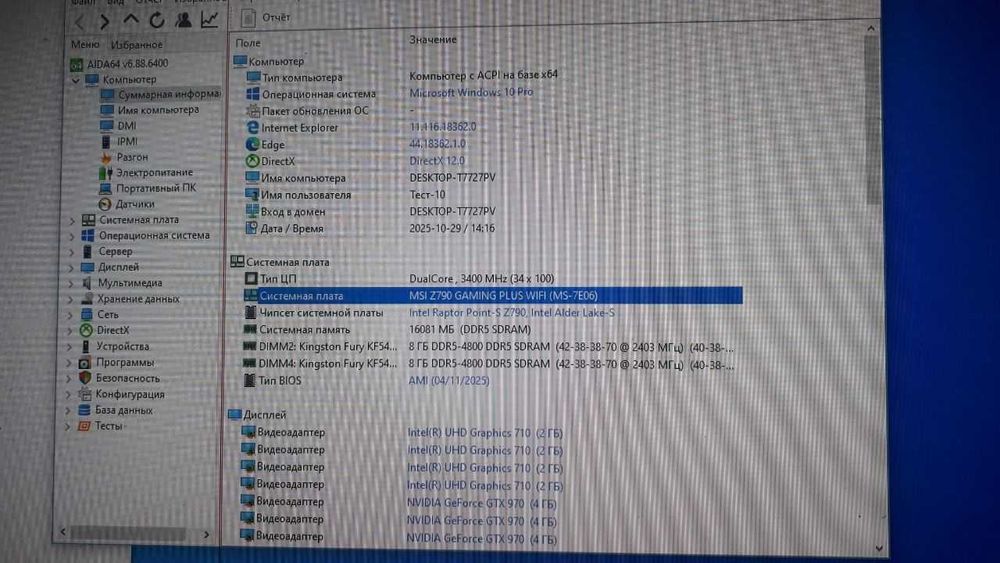Select the Системная память row
Screen dimensions: 1000x563
pos(387,330)
